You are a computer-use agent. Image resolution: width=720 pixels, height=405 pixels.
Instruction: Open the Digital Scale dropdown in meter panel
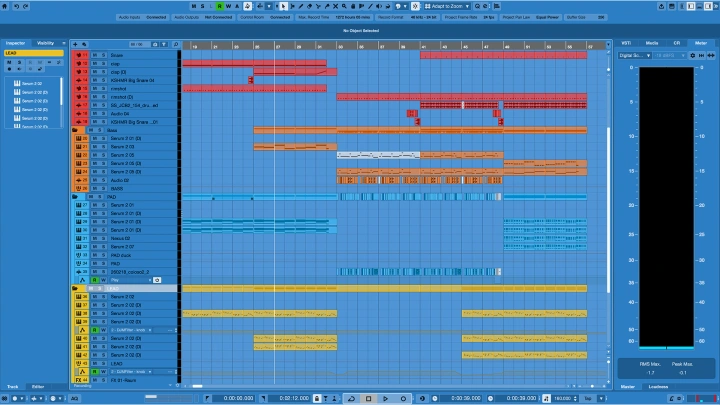coord(634,56)
